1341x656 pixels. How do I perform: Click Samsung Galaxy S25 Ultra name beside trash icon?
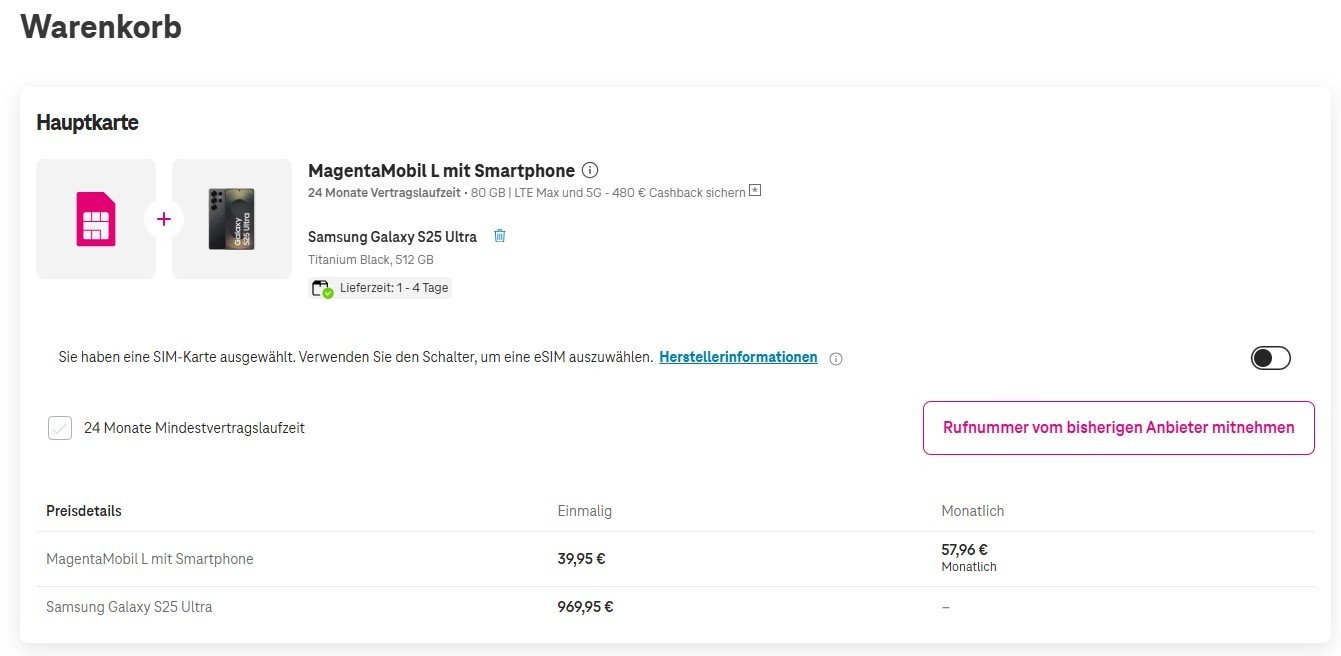[392, 237]
